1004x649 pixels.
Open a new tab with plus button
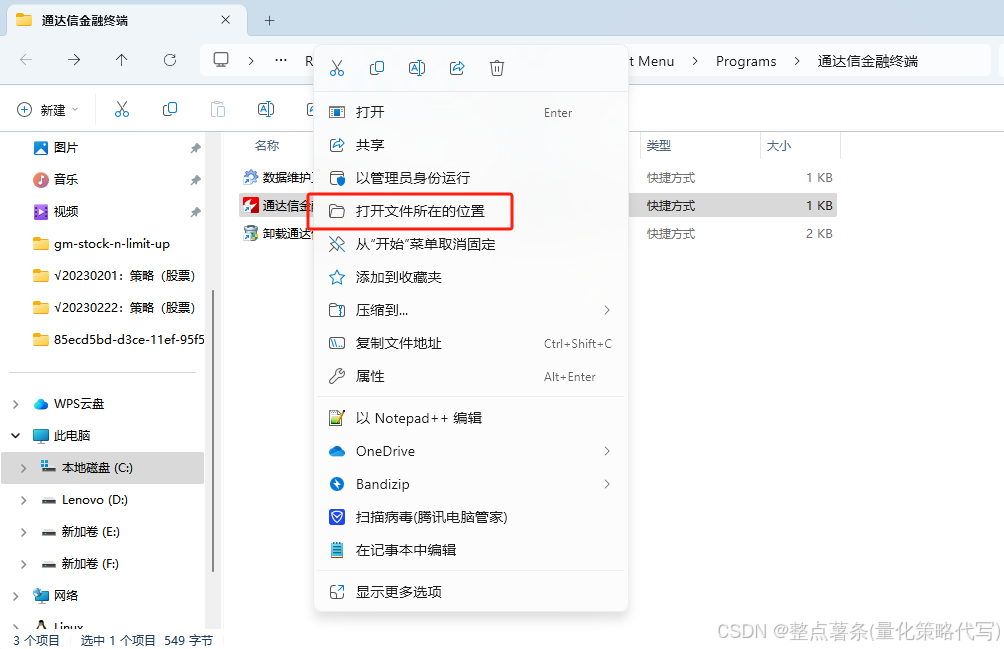tap(270, 20)
